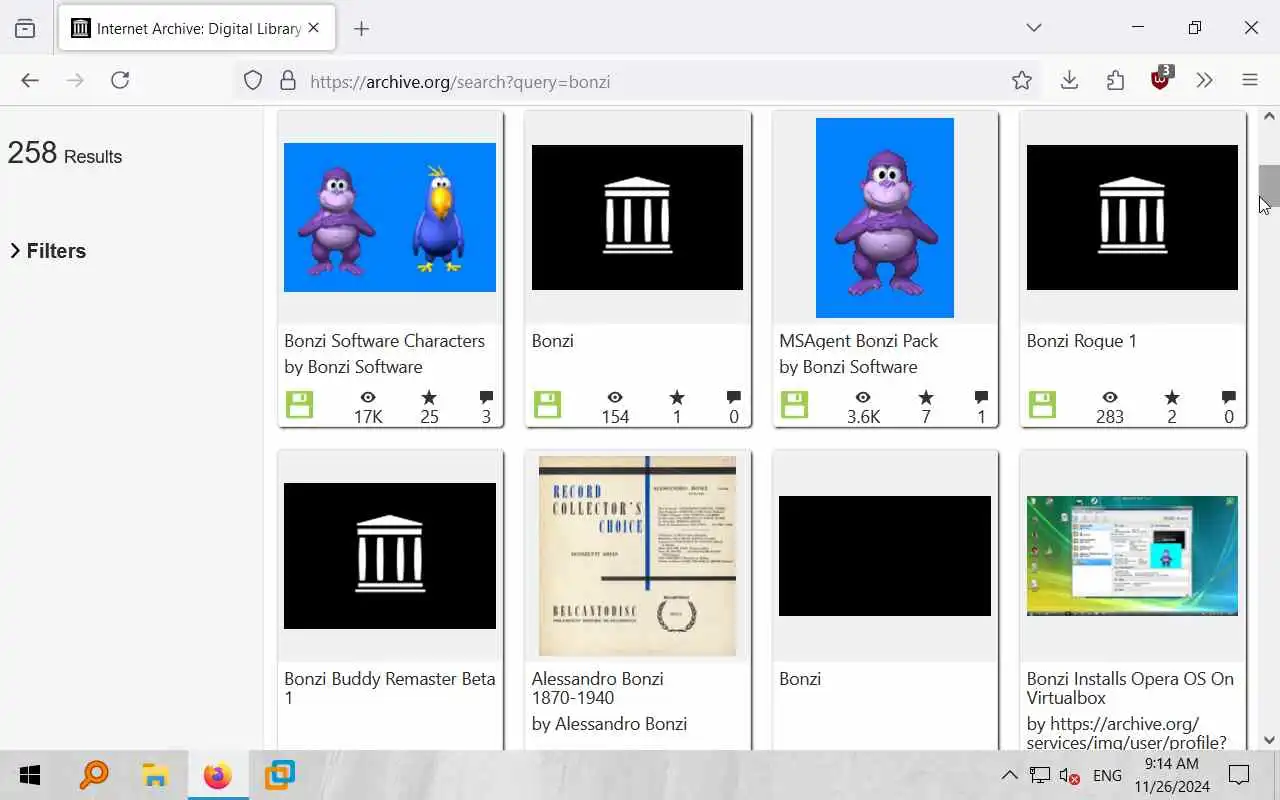This screenshot has height=800, width=1280.
Task: Expand the Filters section
Action: 48,251
